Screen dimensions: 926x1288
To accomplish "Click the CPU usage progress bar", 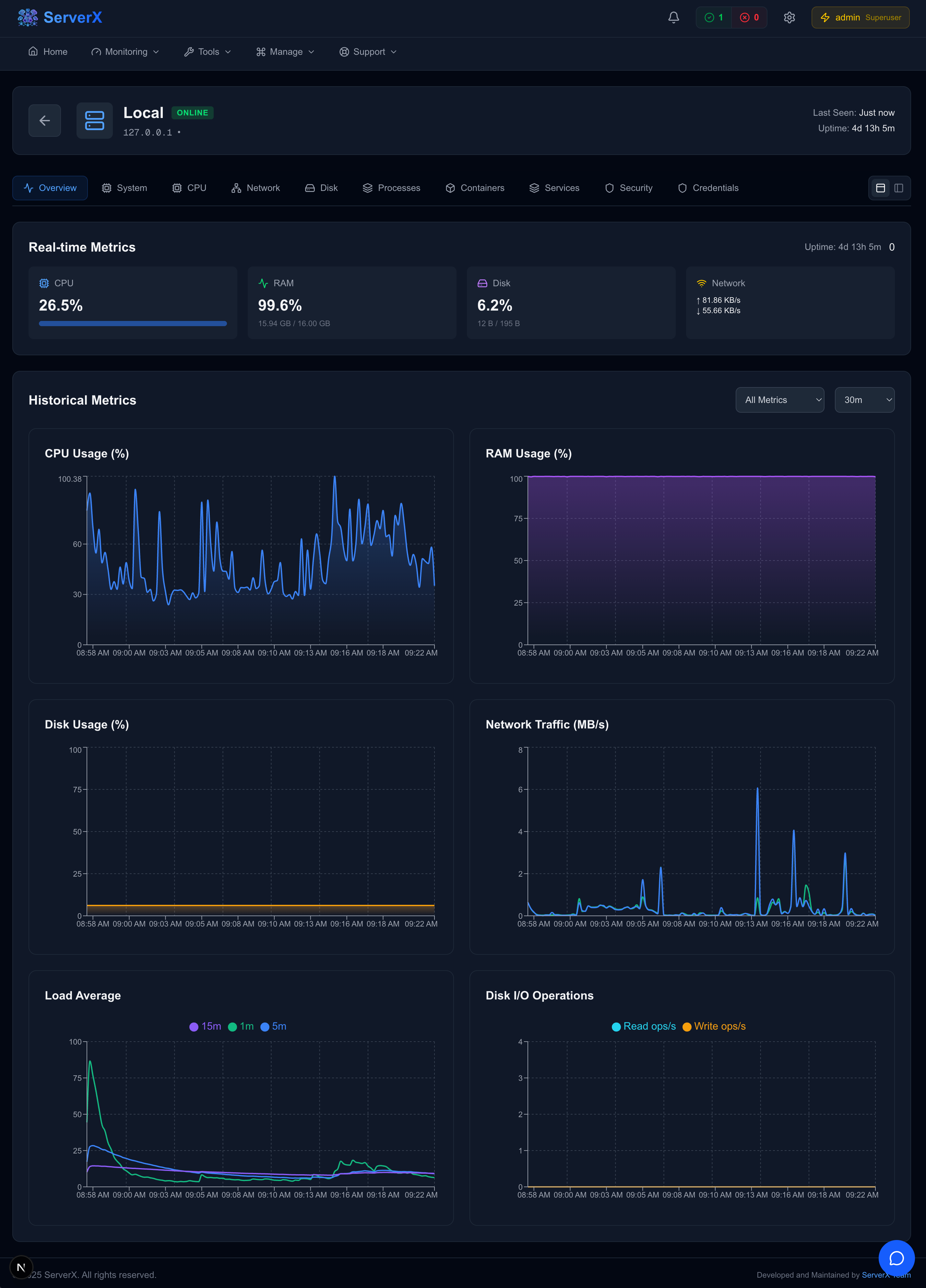I will point(132,324).
